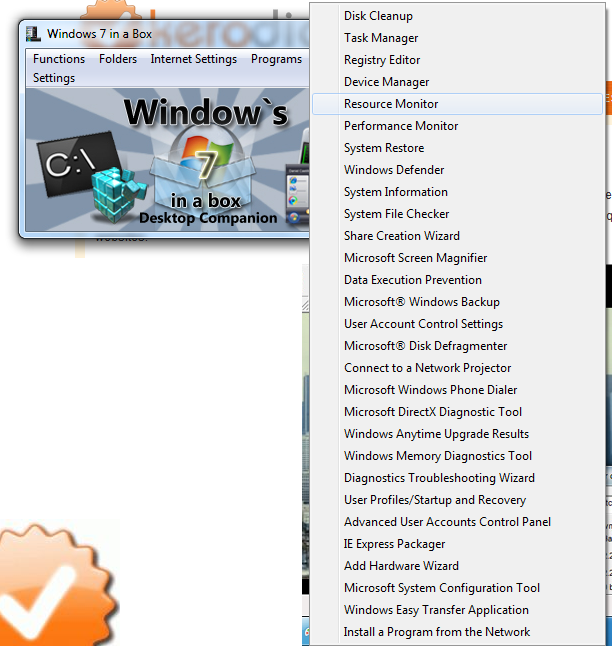Viewport: 612px width, 646px height.
Task: Open Data Execution Prevention
Action: coord(457,280)
